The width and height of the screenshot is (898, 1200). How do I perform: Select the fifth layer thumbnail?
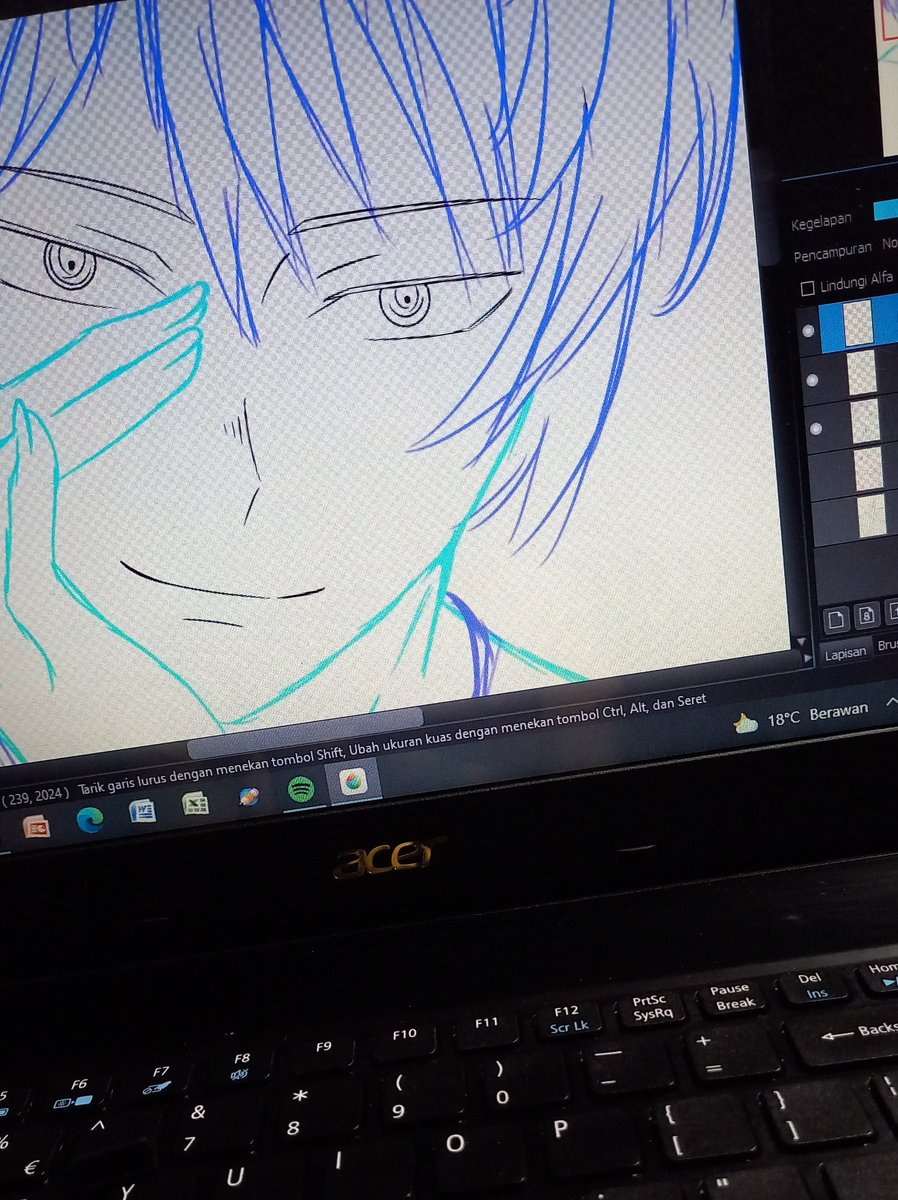pos(872,514)
